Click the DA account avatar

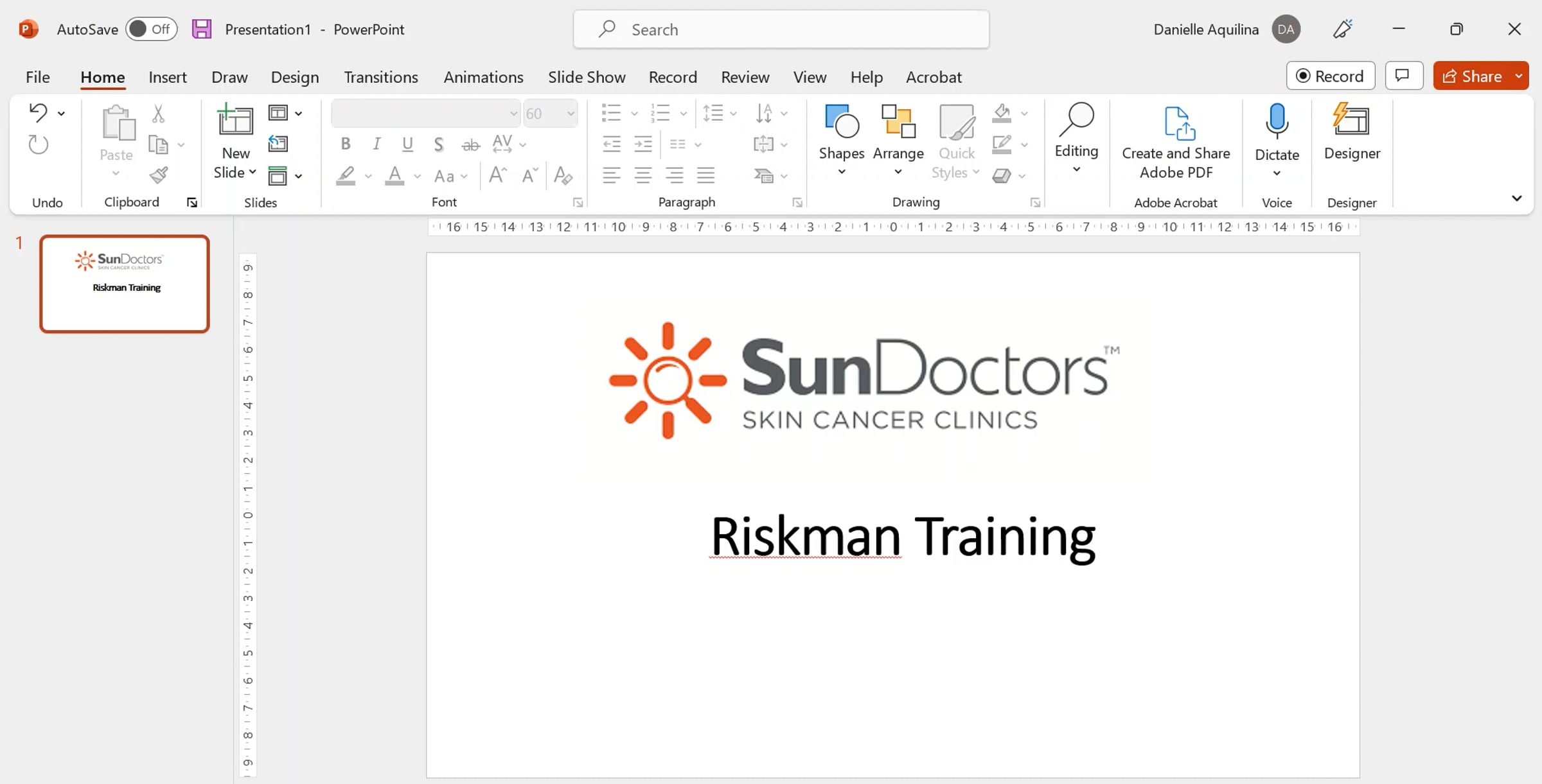1286,29
